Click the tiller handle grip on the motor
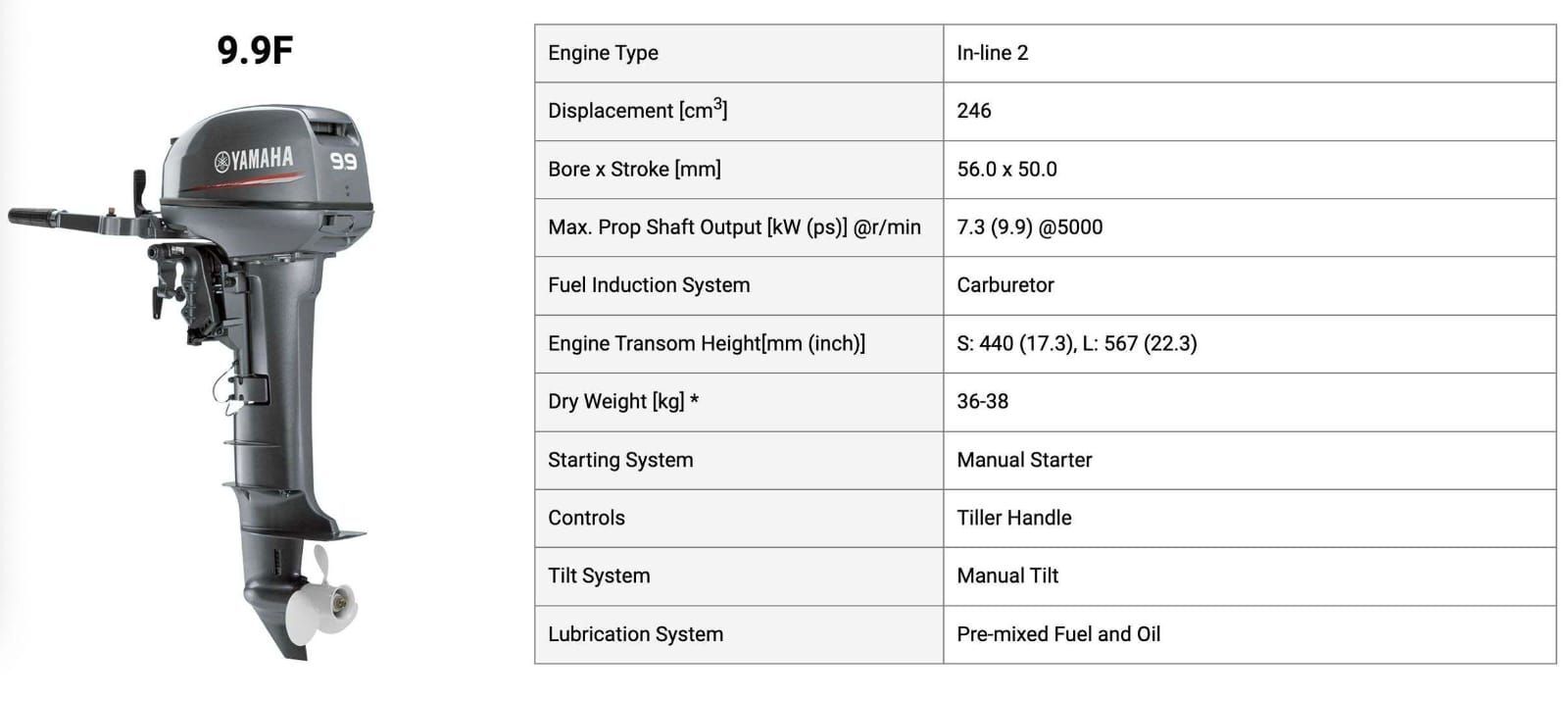Screen dimensions: 1568x701 pos(34,216)
